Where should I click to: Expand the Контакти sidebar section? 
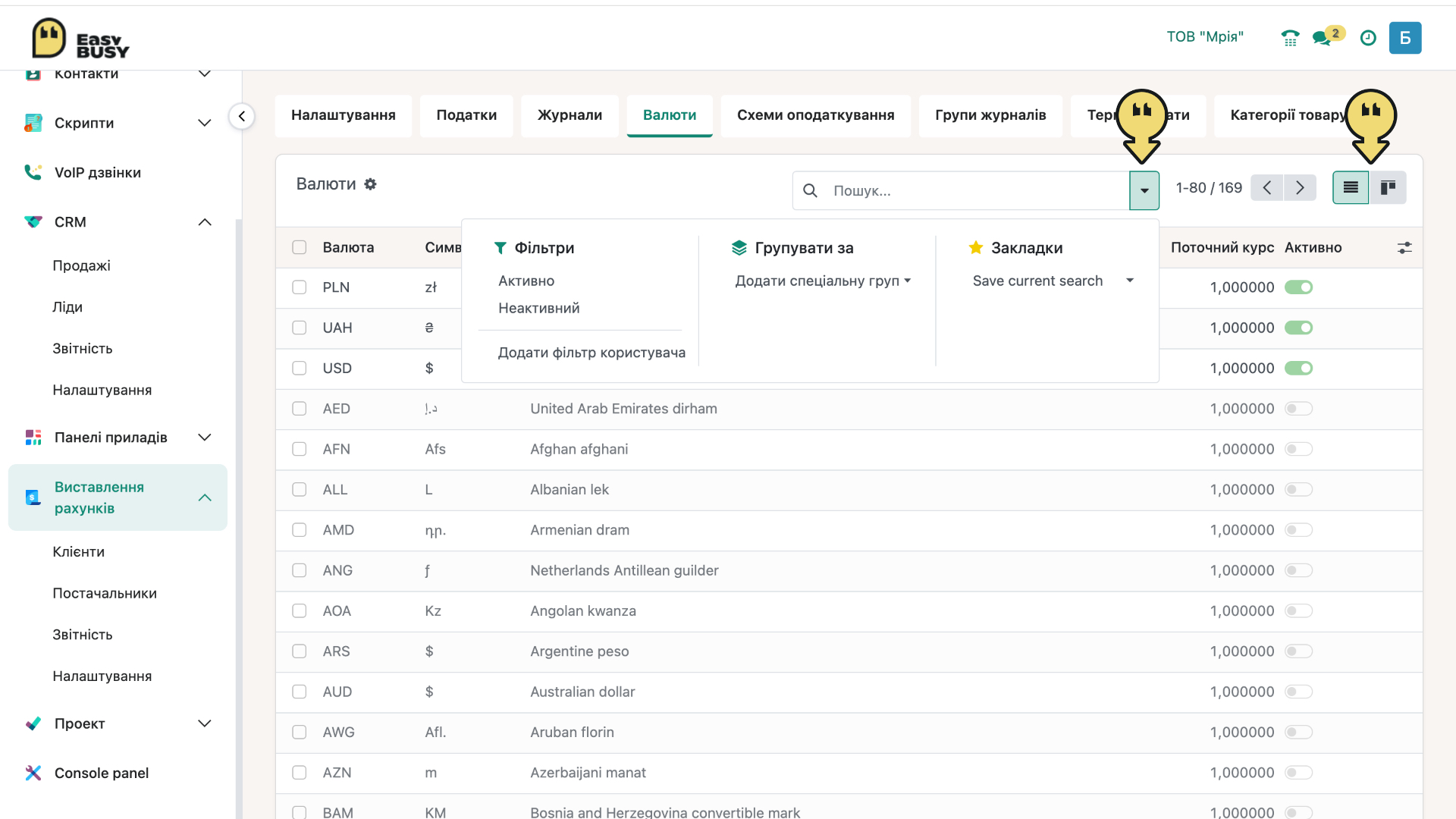click(204, 74)
